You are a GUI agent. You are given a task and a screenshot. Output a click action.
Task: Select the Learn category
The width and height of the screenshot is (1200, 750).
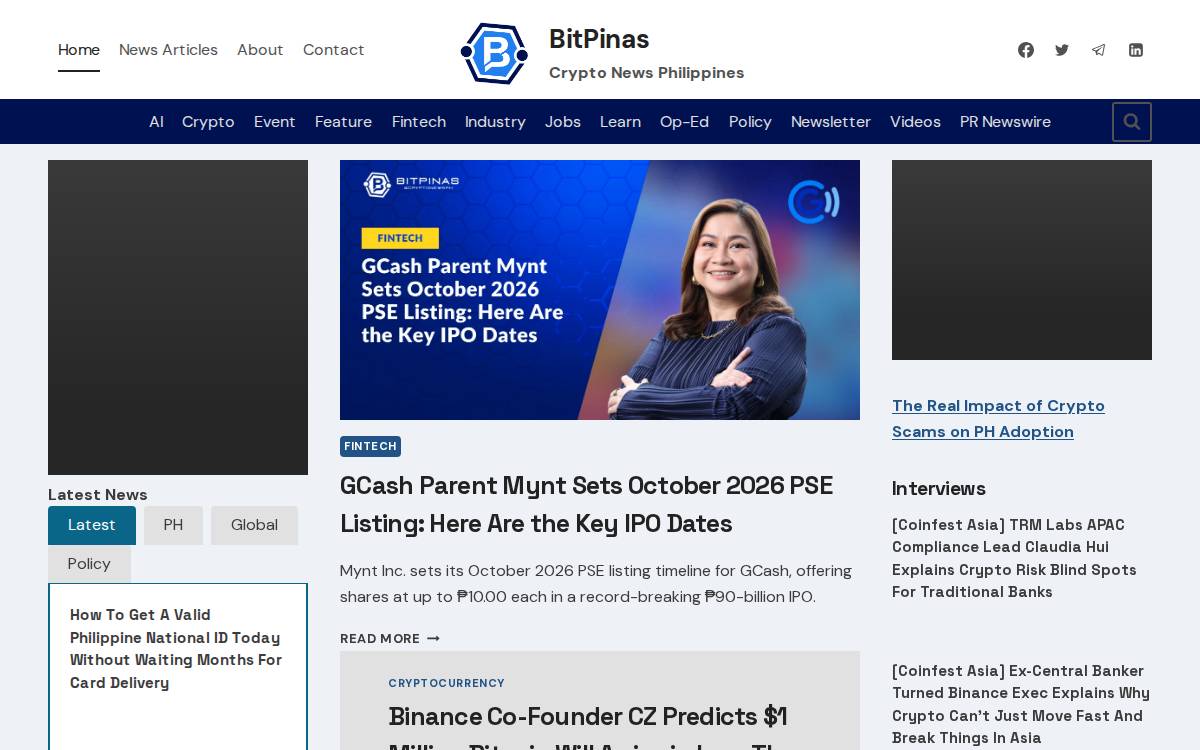(x=620, y=122)
